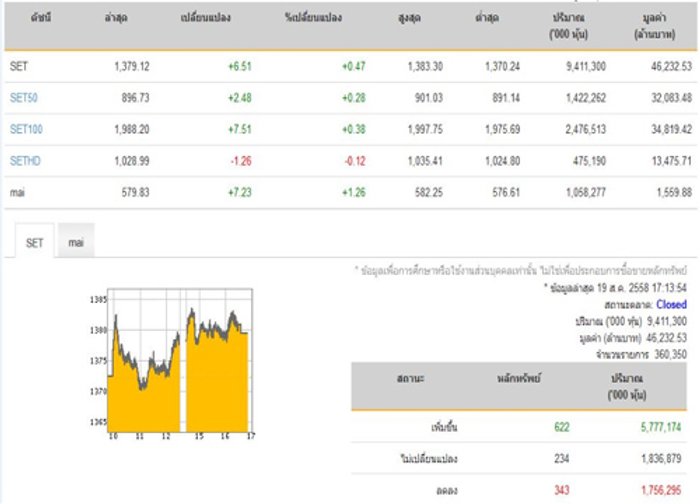Click SETHD volume 475,190
This screenshot has height=504, width=700.
[590, 161]
